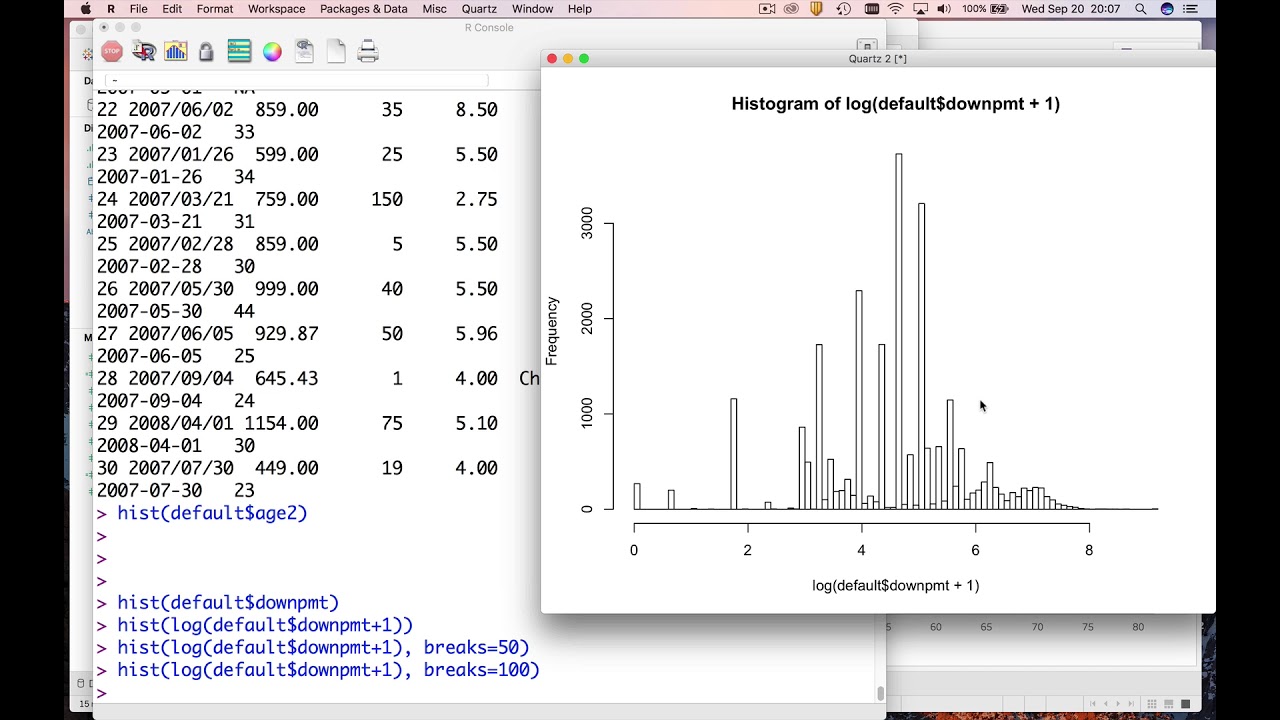The height and width of the screenshot is (720, 1280).
Task: Open the Quartz menu
Action: click(x=479, y=9)
